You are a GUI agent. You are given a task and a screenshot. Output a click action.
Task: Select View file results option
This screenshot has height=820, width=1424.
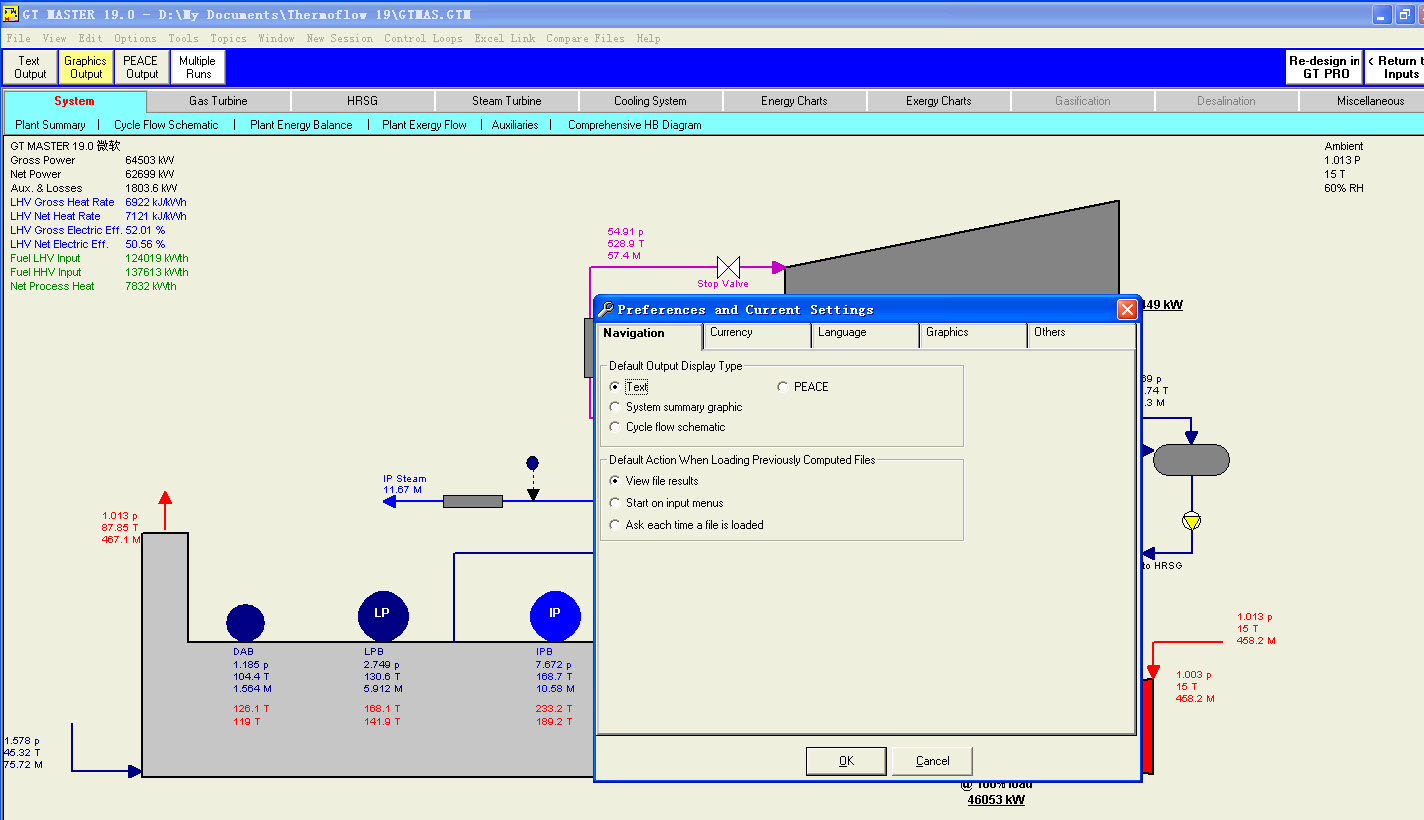654,481
